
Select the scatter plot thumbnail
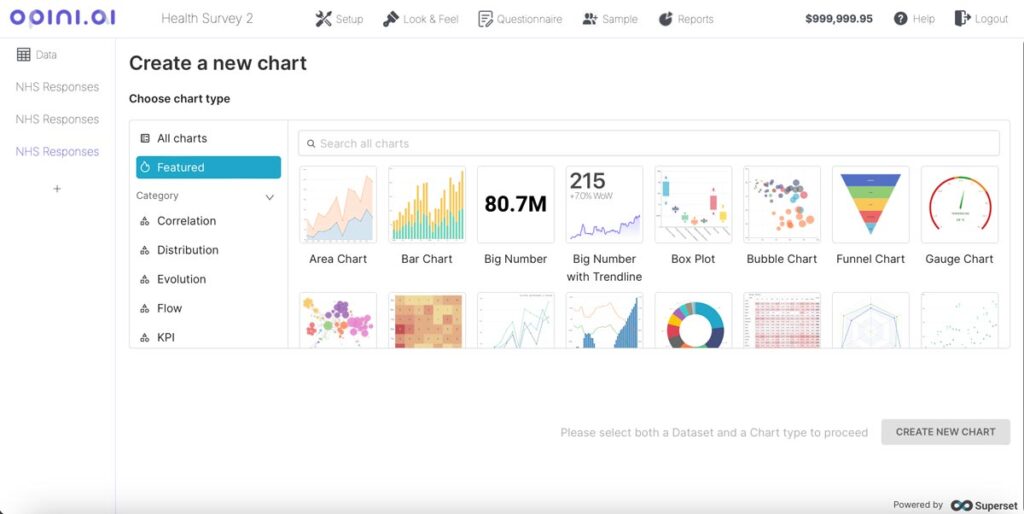[x=960, y=320]
